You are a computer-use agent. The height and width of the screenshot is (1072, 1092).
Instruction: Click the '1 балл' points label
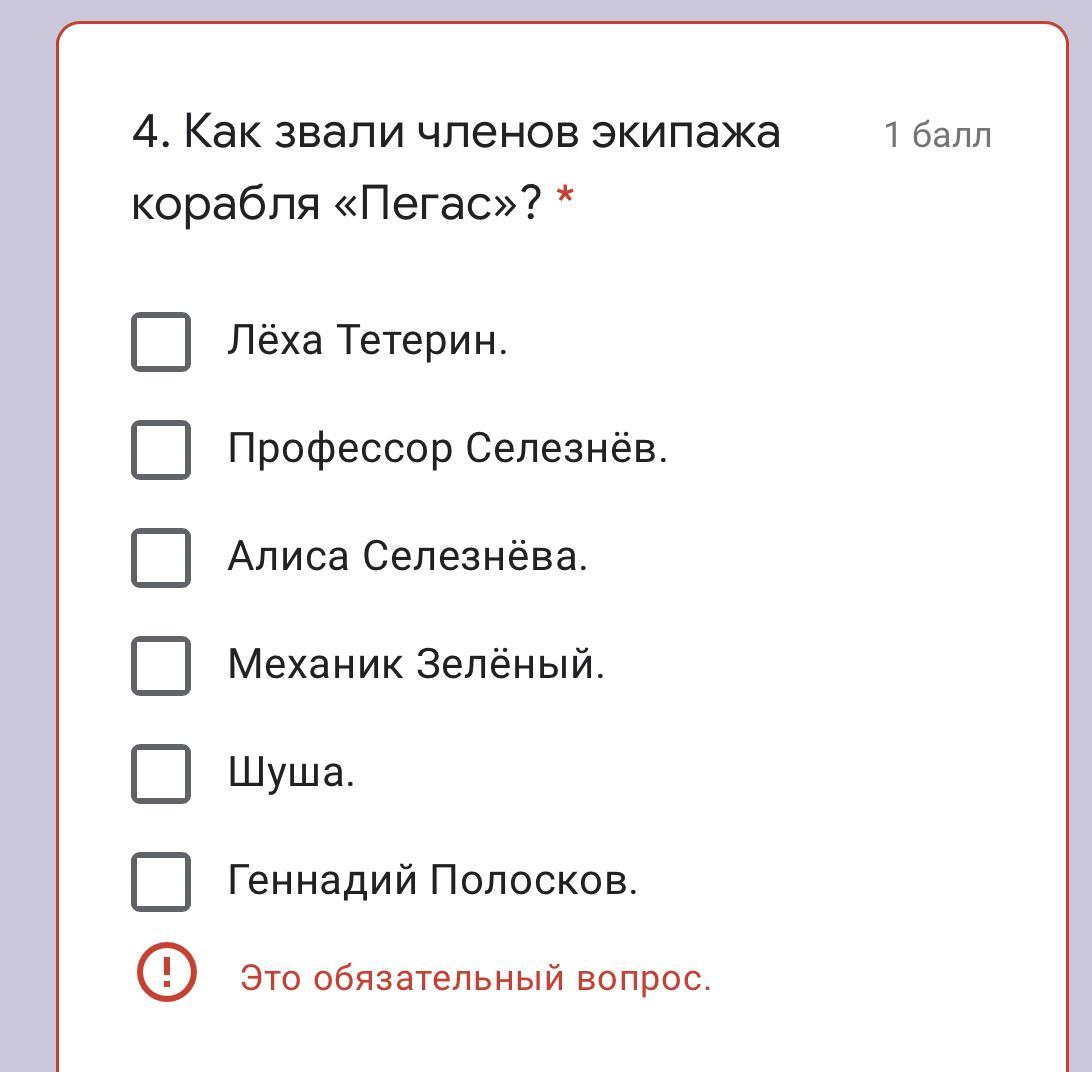[937, 135]
